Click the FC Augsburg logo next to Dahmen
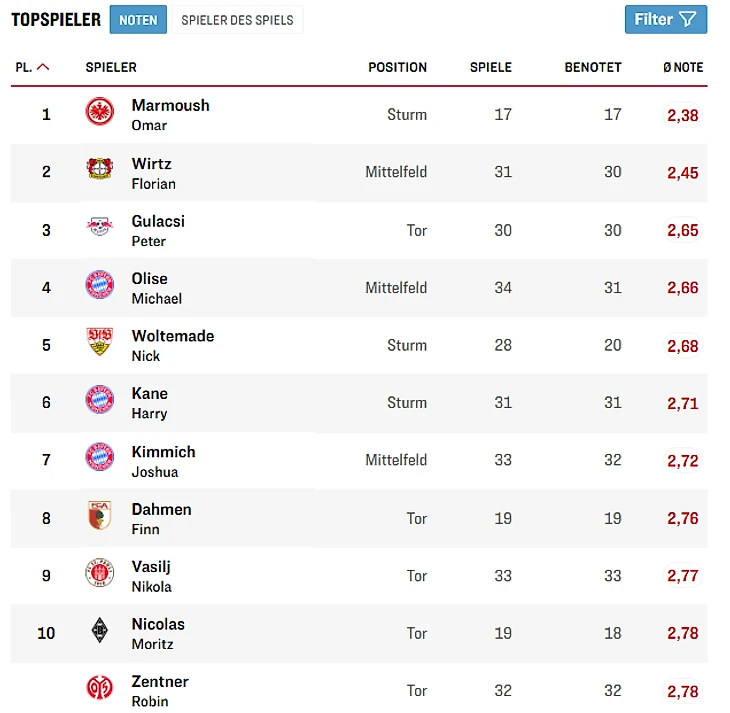The image size is (730, 713). (99, 515)
